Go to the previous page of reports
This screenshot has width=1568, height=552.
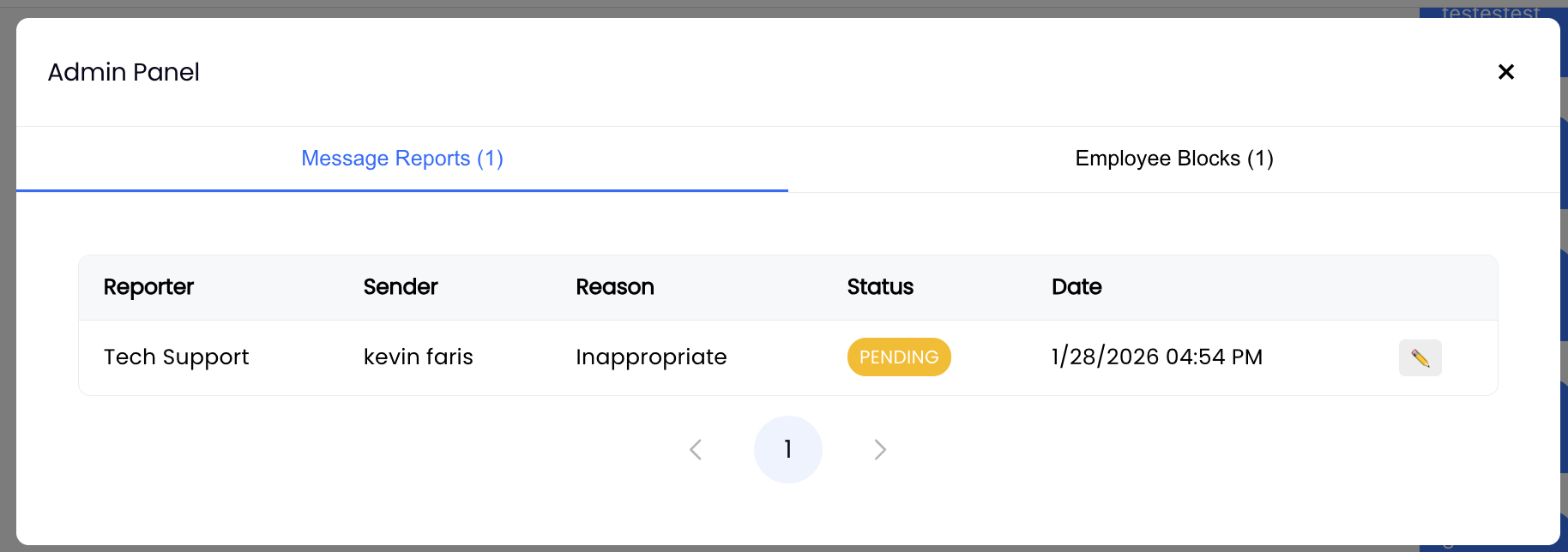point(696,449)
